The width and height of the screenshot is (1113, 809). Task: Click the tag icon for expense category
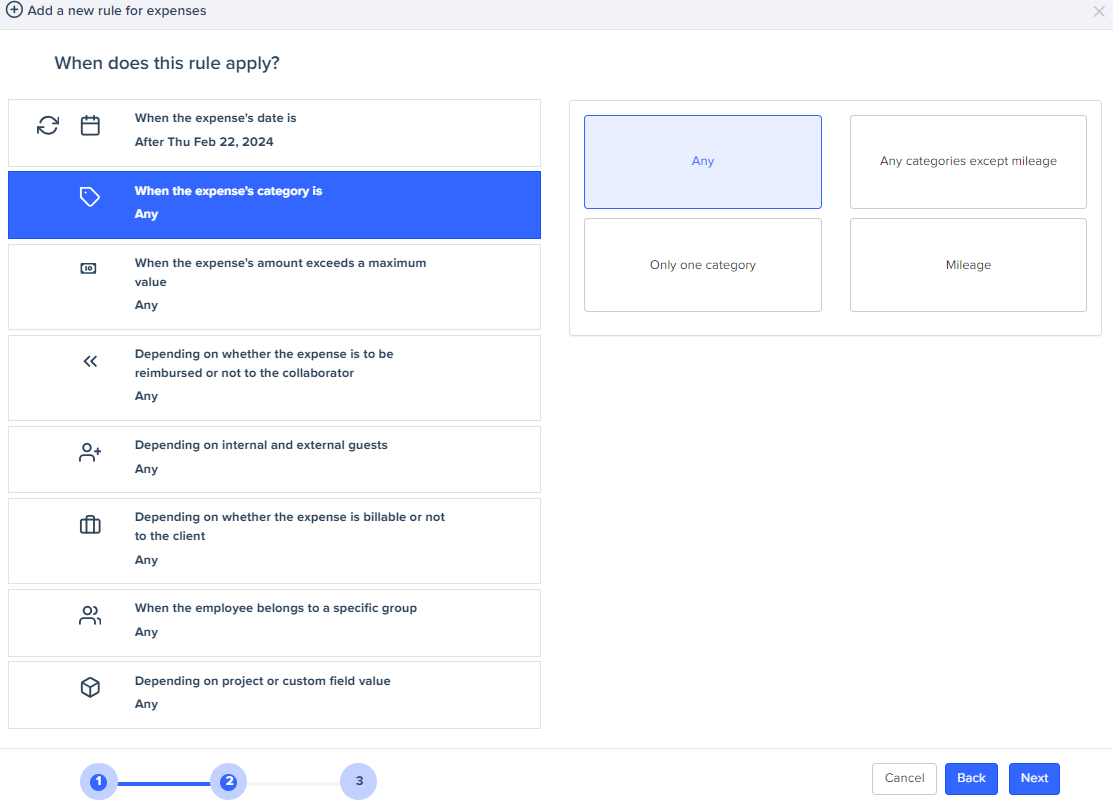90,198
